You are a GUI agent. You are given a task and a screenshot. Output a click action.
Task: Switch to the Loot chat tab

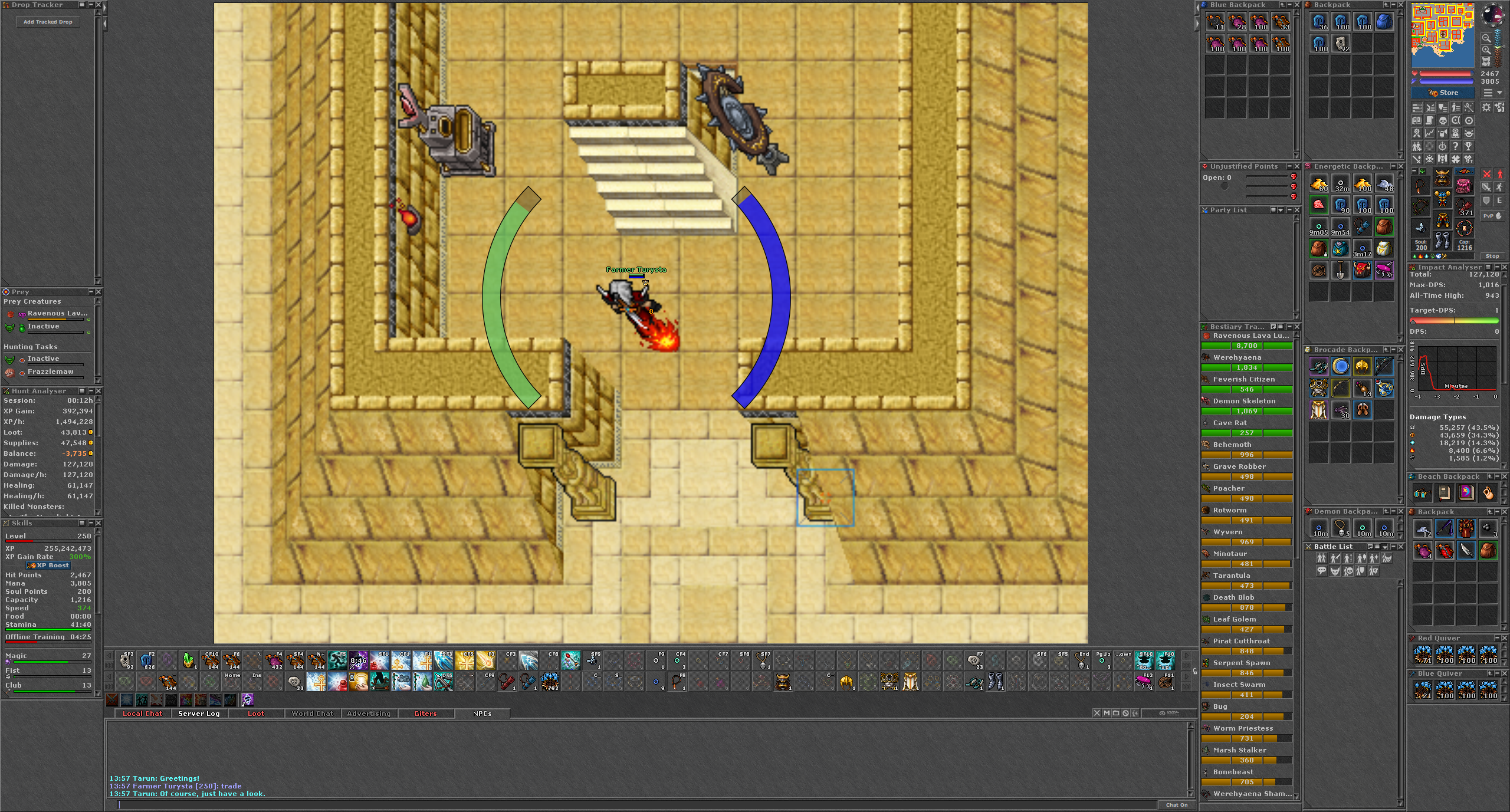[x=256, y=714]
